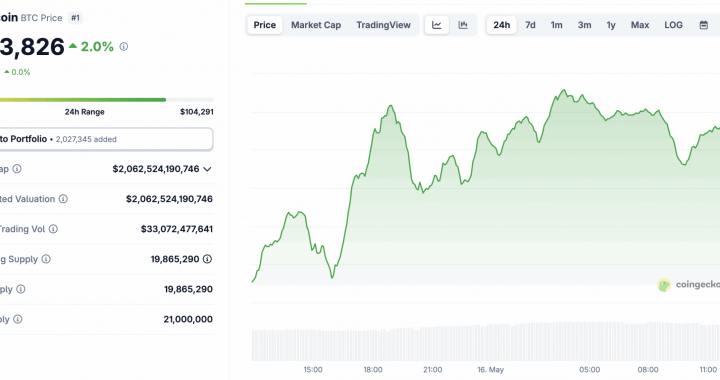Click info icon beside Market Cap label
Viewport: 720px width, 380px height.
17,169
